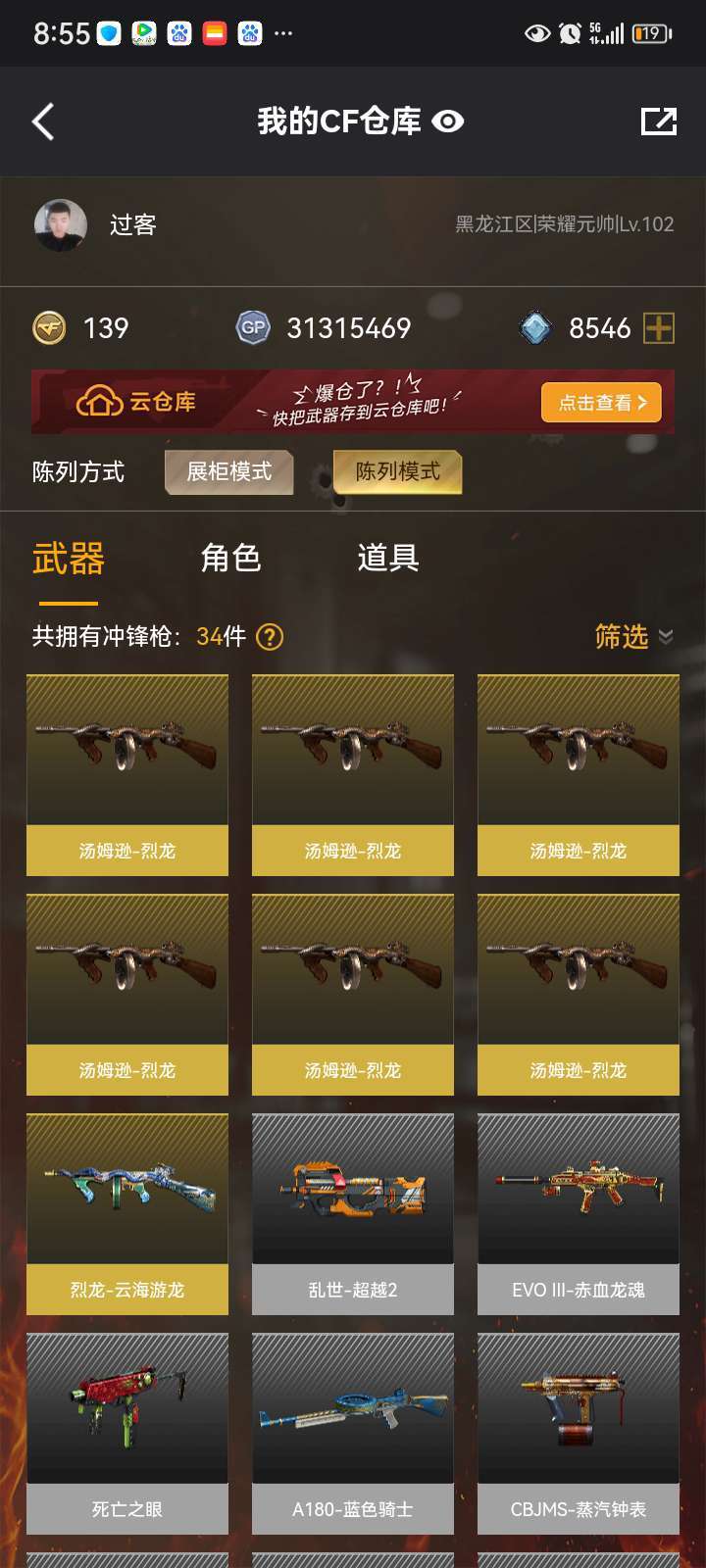706x1568 pixels.
Task: Open the 道具 tab
Action: (388, 558)
